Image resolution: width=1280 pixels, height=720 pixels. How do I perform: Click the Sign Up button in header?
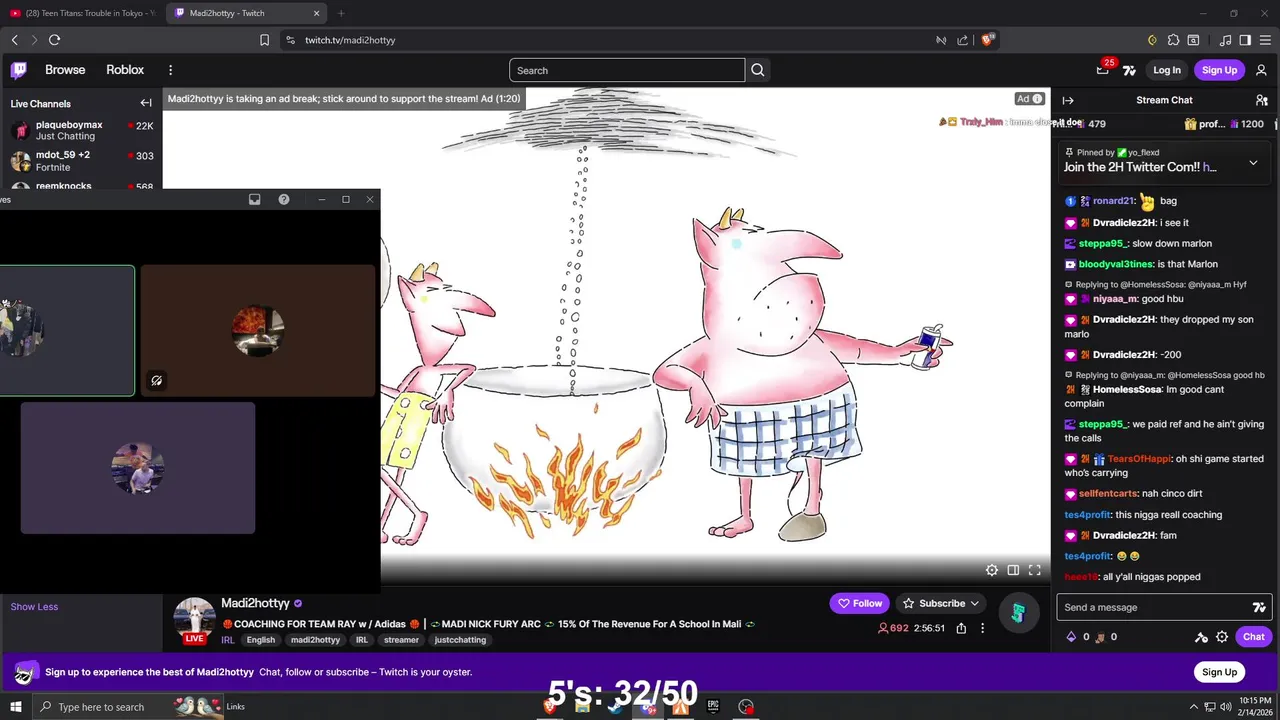point(1219,70)
